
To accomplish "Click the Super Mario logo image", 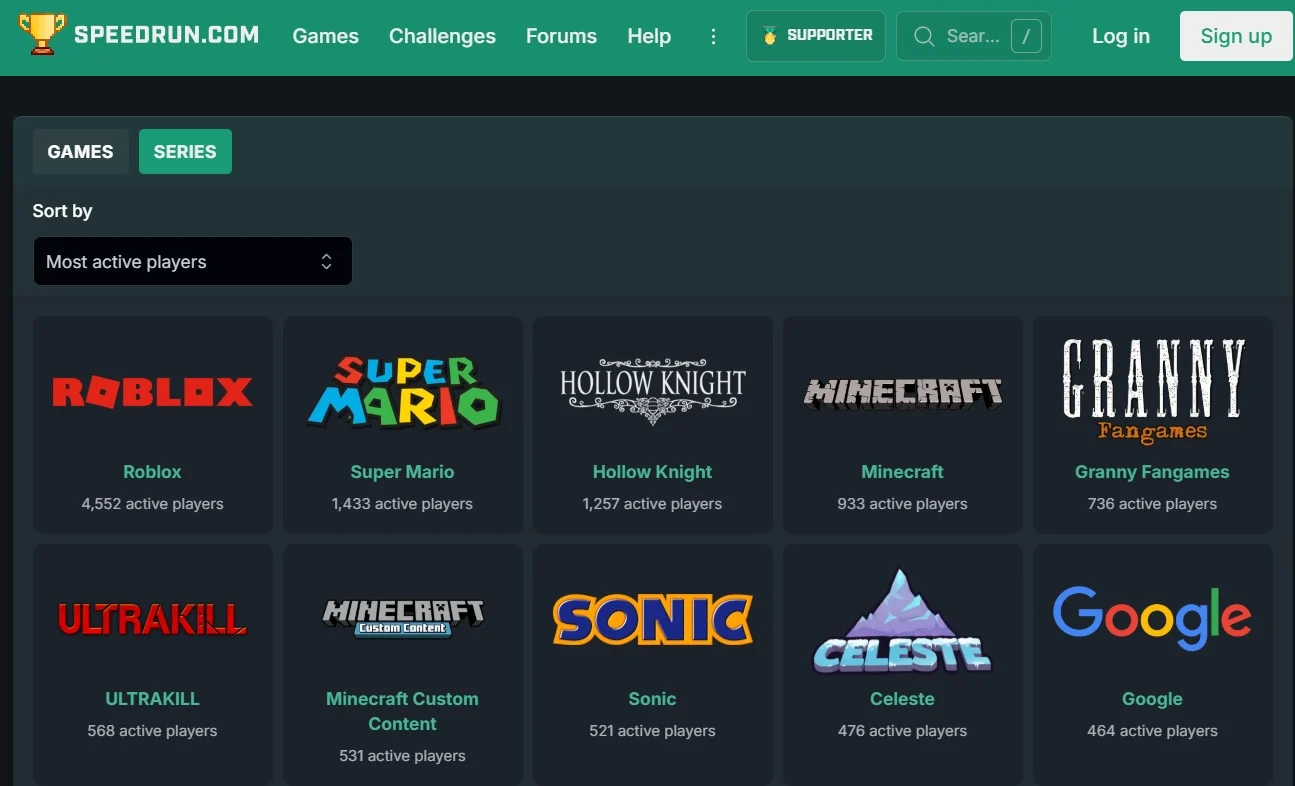I will point(402,392).
